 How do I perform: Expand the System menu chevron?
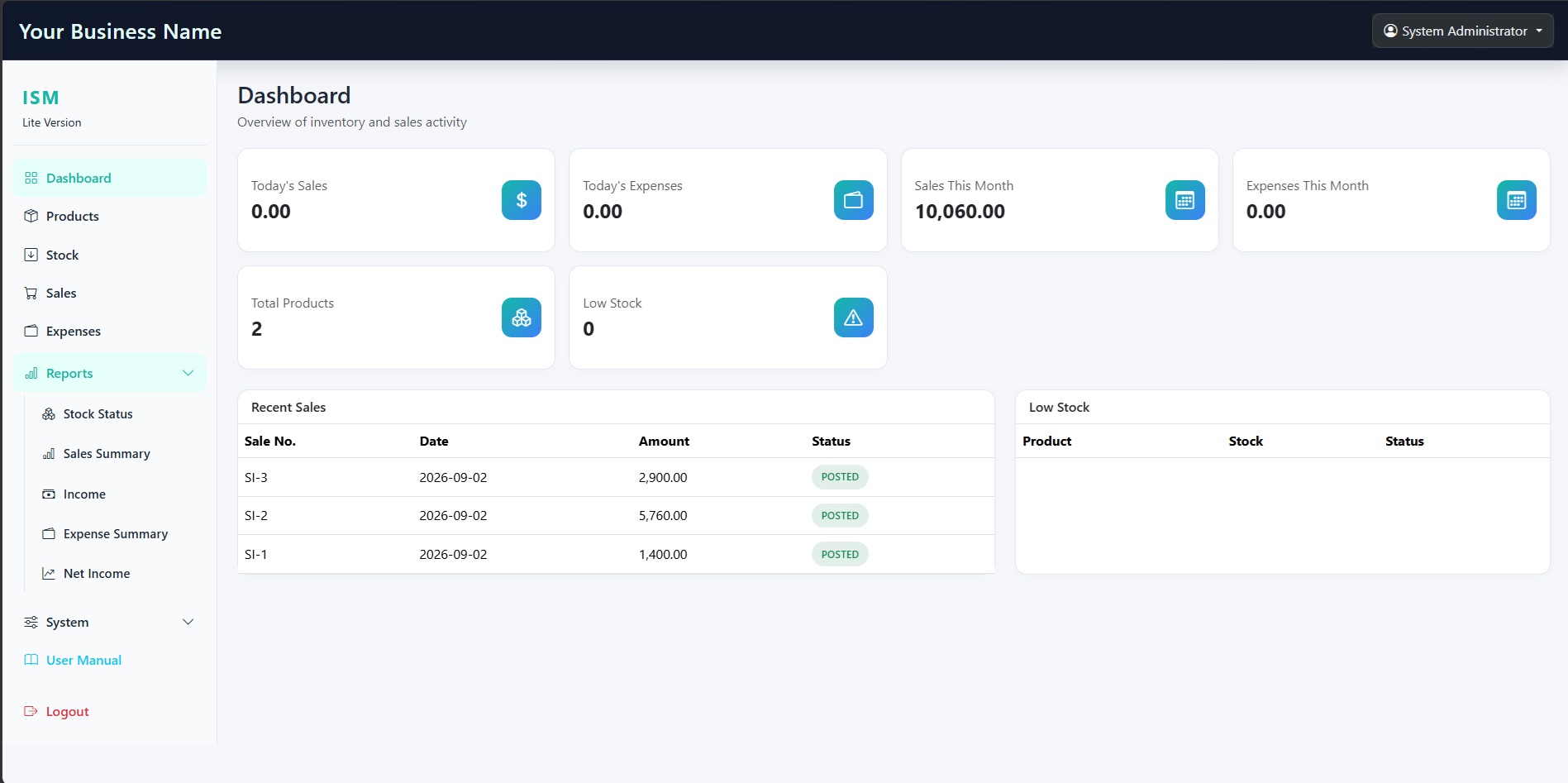click(188, 622)
